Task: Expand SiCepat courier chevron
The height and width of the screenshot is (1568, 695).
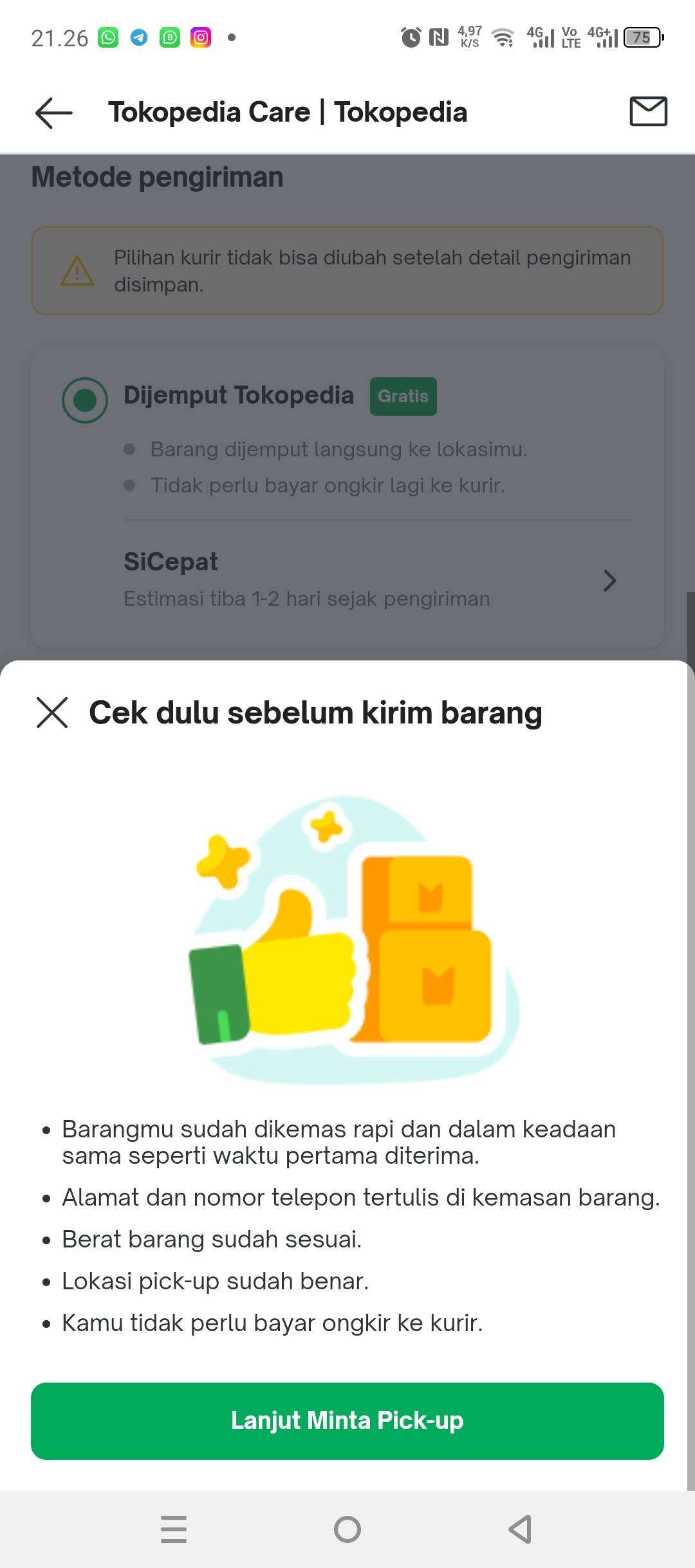Action: (x=609, y=581)
